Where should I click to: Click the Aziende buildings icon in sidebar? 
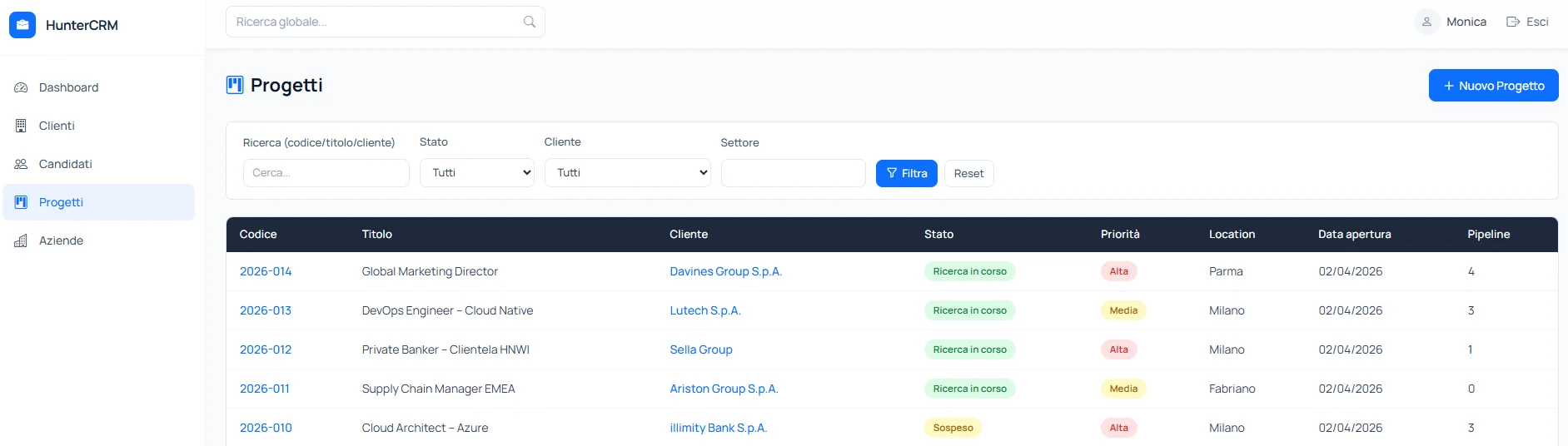(x=21, y=240)
